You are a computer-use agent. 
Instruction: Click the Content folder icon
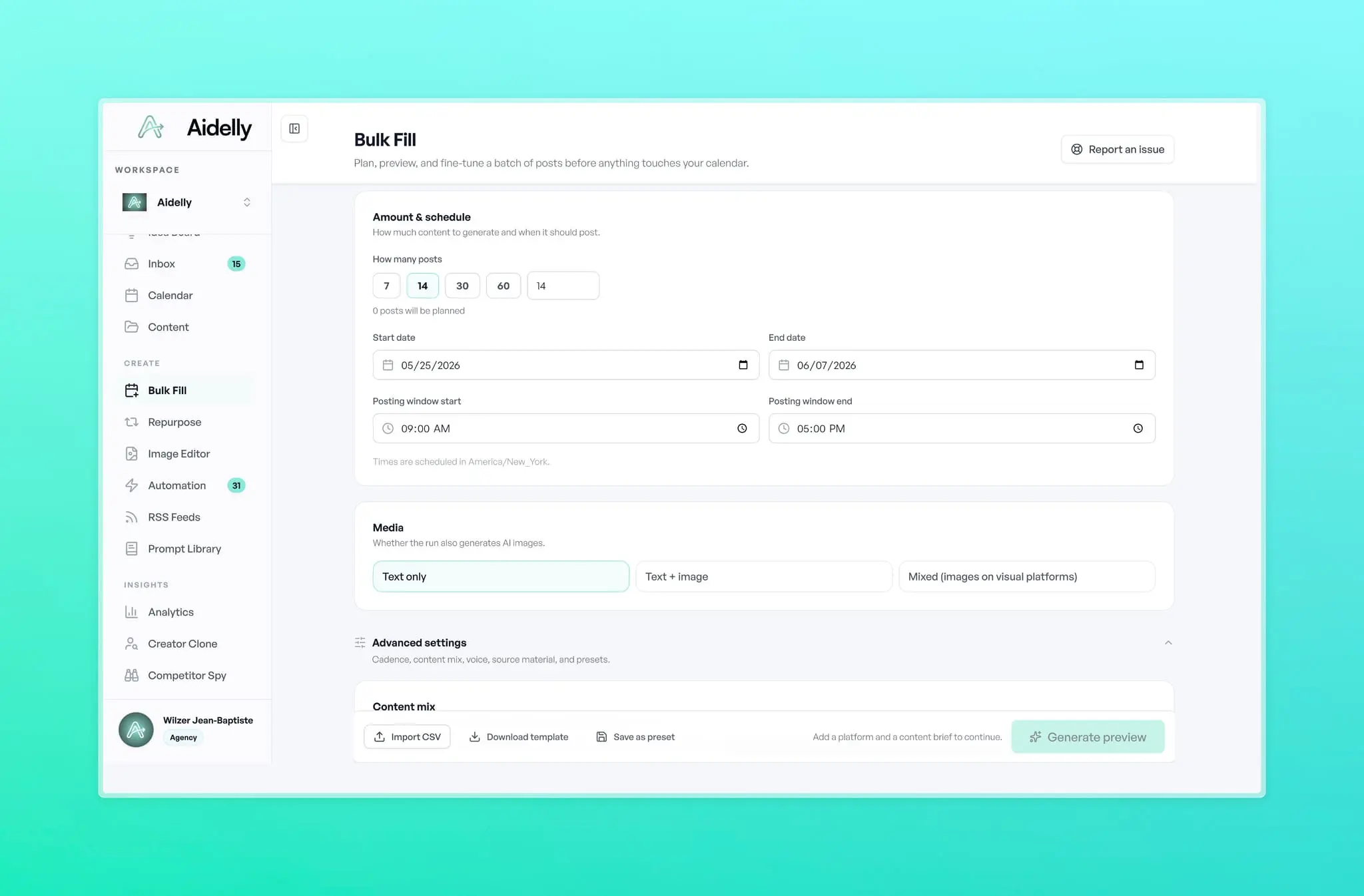click(x=131, y=327)
